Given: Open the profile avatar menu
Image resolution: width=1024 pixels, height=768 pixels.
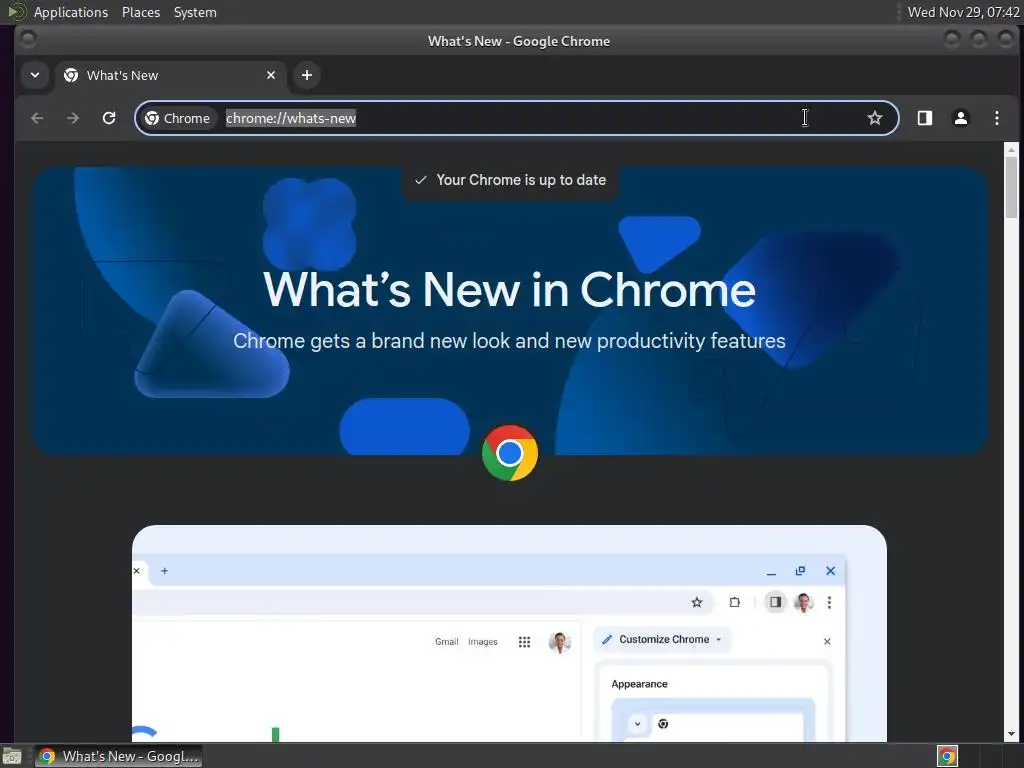Looking at the screenshot, I should tap(961, 118).
